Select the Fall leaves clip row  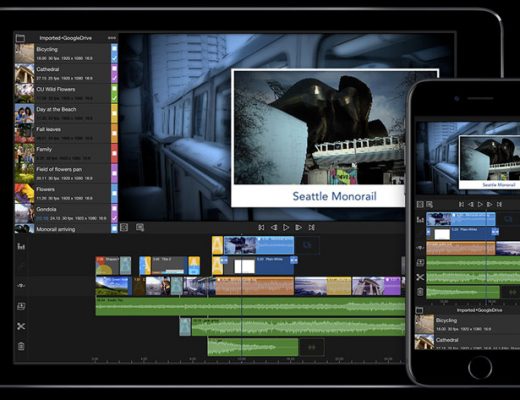[66, 133]
